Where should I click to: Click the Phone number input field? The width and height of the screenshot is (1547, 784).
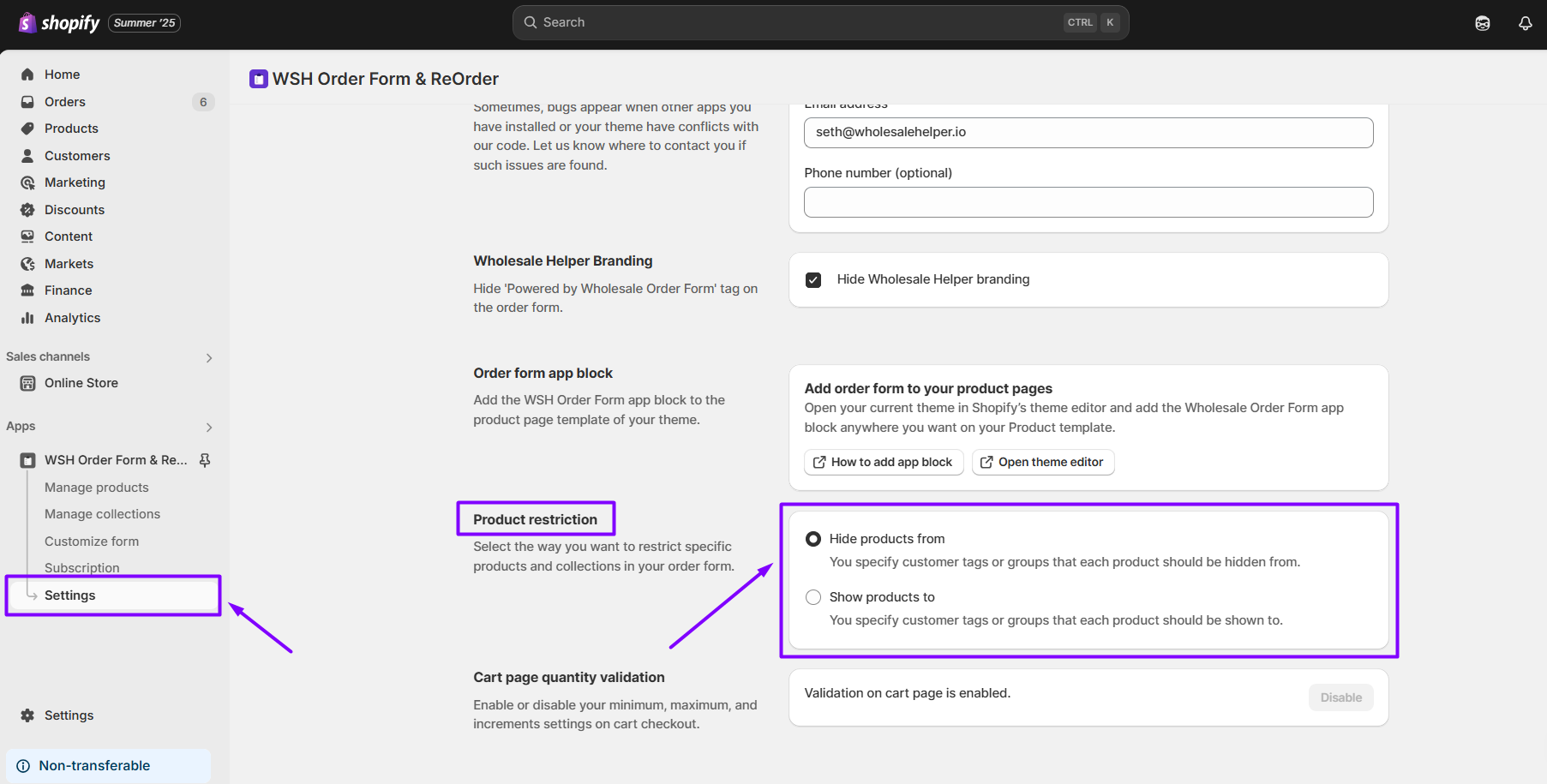[x=1088, y=202]
